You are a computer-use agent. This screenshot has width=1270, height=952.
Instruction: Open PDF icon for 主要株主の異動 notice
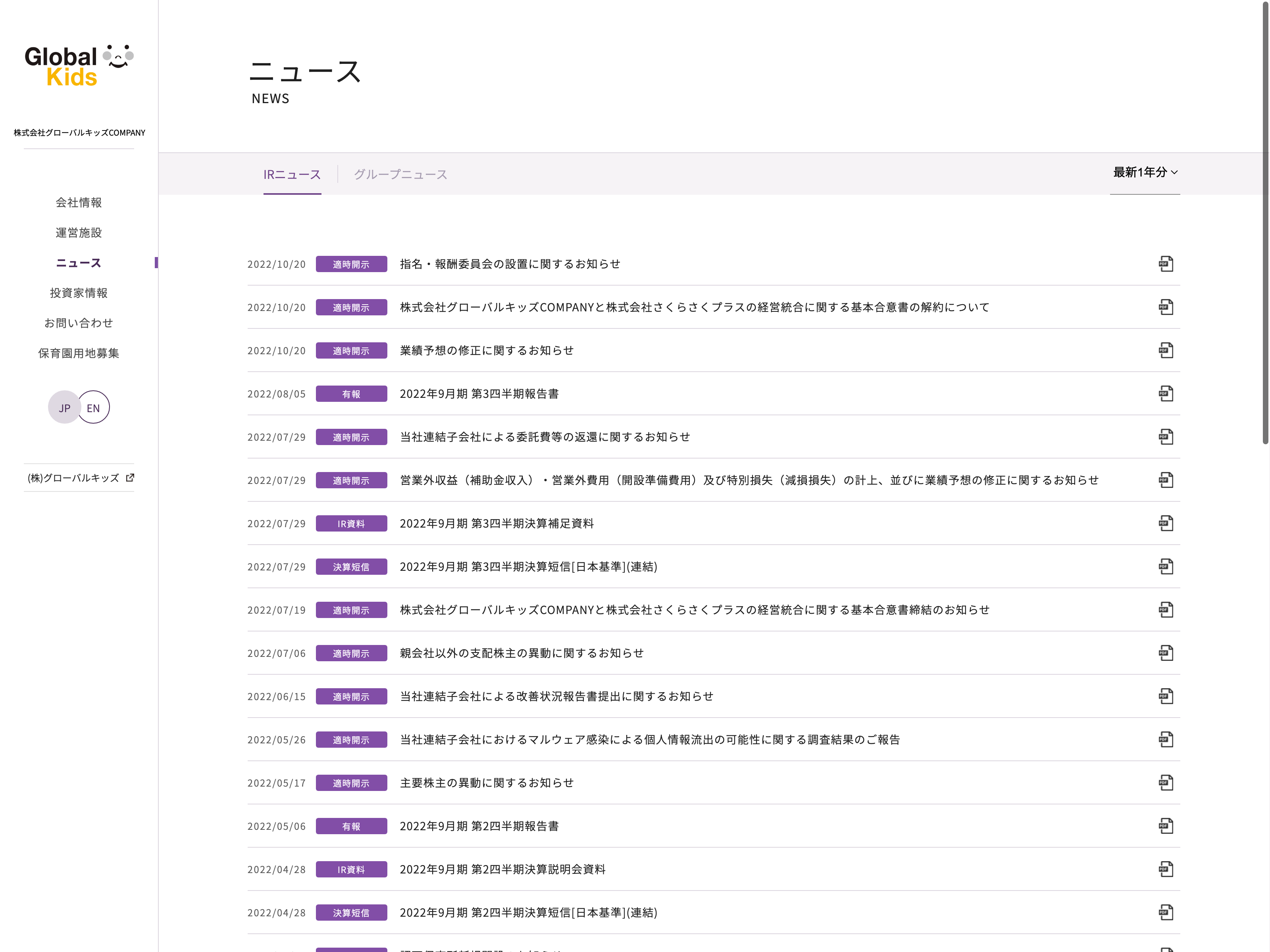point(1166,783)
